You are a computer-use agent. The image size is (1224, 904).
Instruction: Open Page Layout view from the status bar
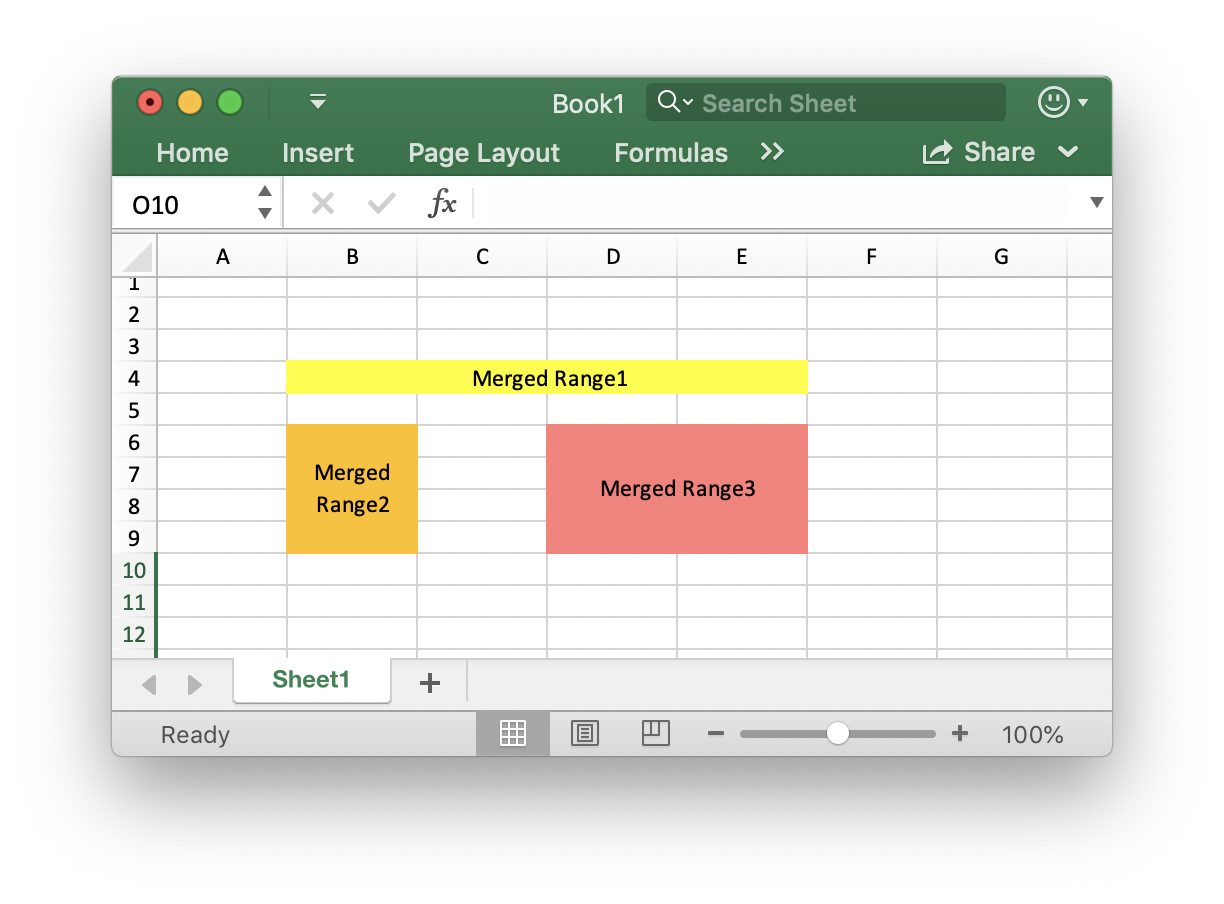point(584,733)
